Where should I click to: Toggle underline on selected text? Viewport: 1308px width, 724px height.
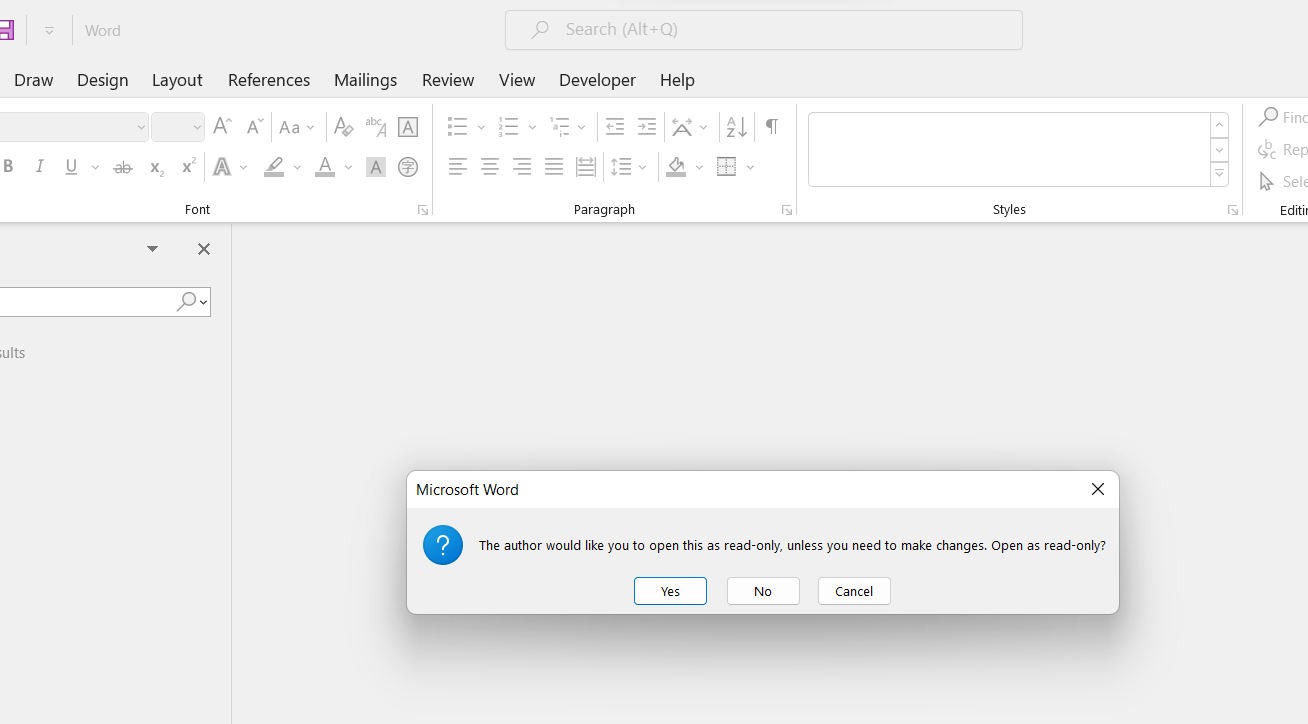(x=69, y=166)
